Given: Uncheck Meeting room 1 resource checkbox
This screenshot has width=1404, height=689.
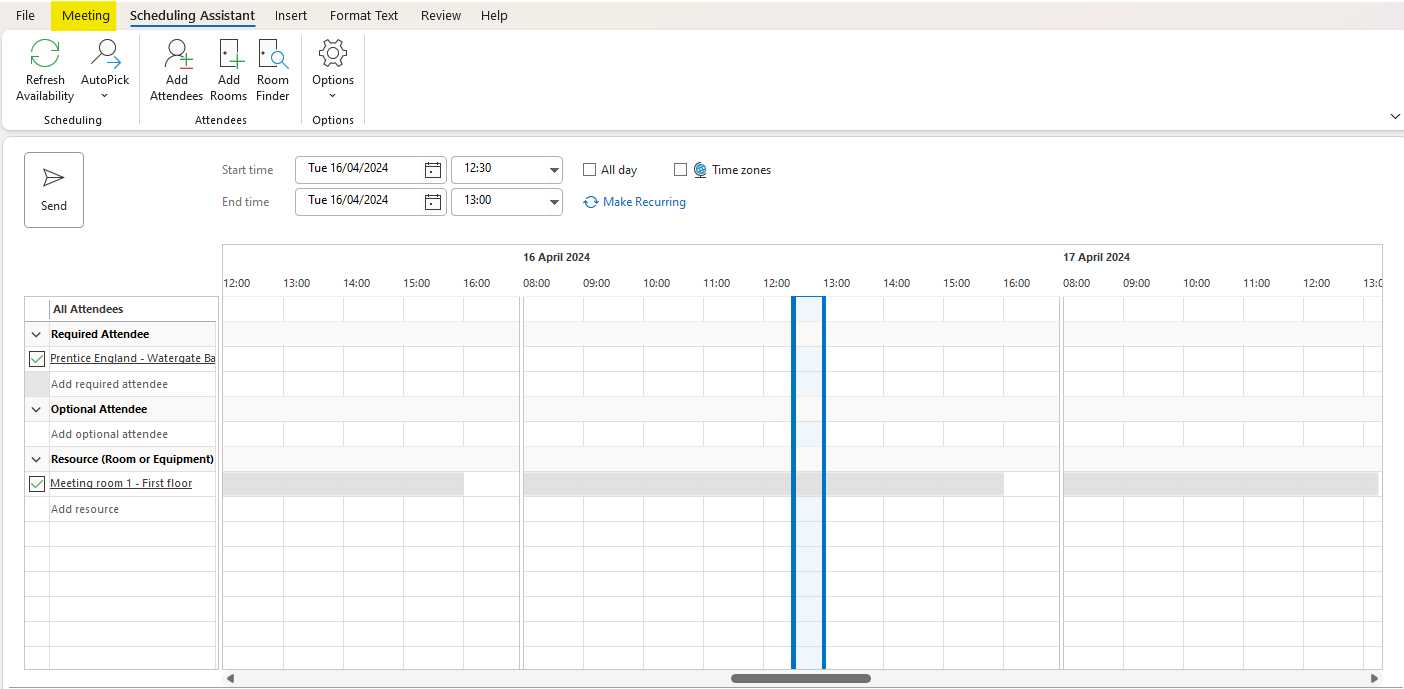Looking at the screenshot, I should point(37,484).
